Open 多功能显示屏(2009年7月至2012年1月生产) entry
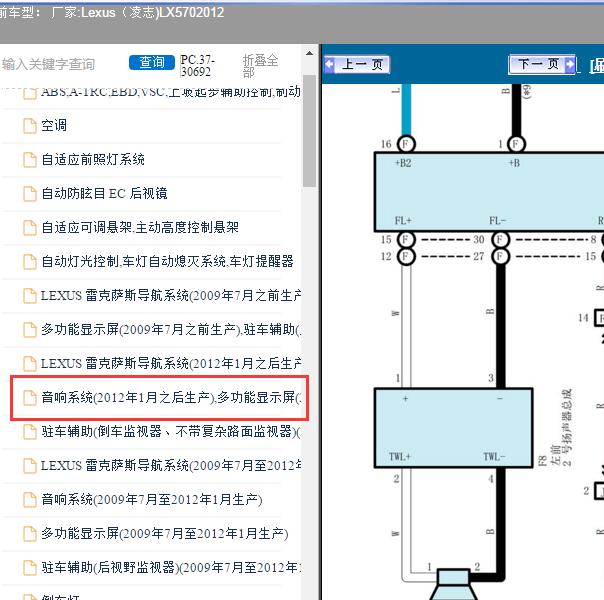The image size is (604, 600). pos(165,533)
